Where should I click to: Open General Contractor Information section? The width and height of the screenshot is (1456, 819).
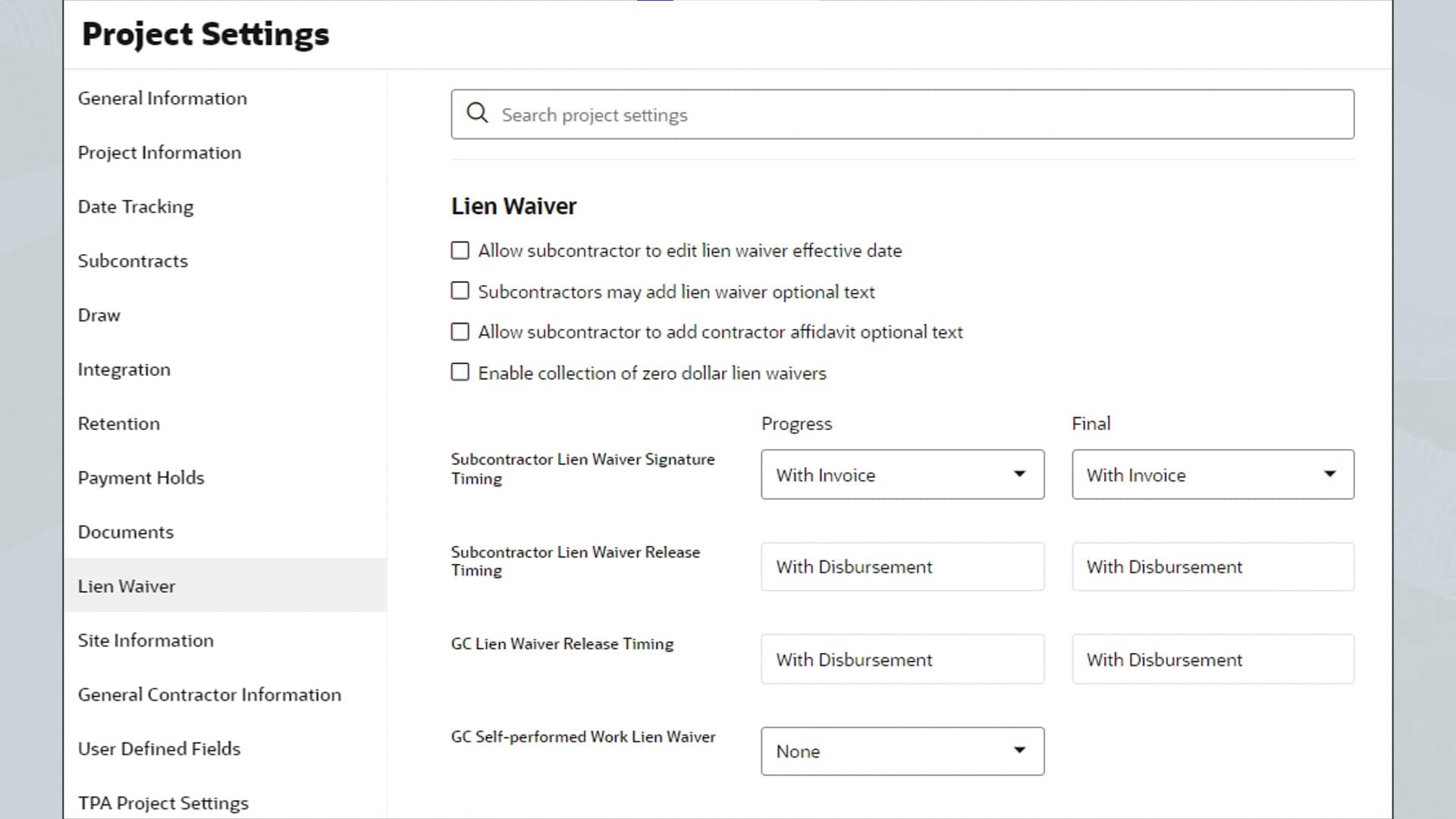click(x=209, y=695)
